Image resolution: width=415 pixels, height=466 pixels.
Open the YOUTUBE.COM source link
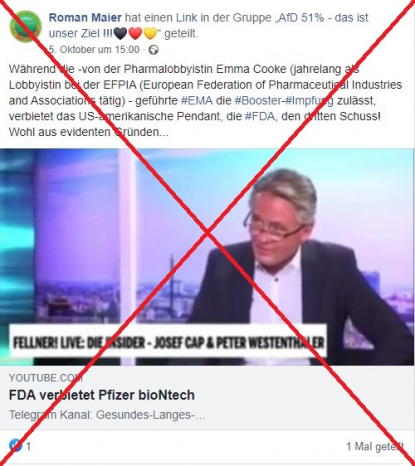click(x=46, y=378)
